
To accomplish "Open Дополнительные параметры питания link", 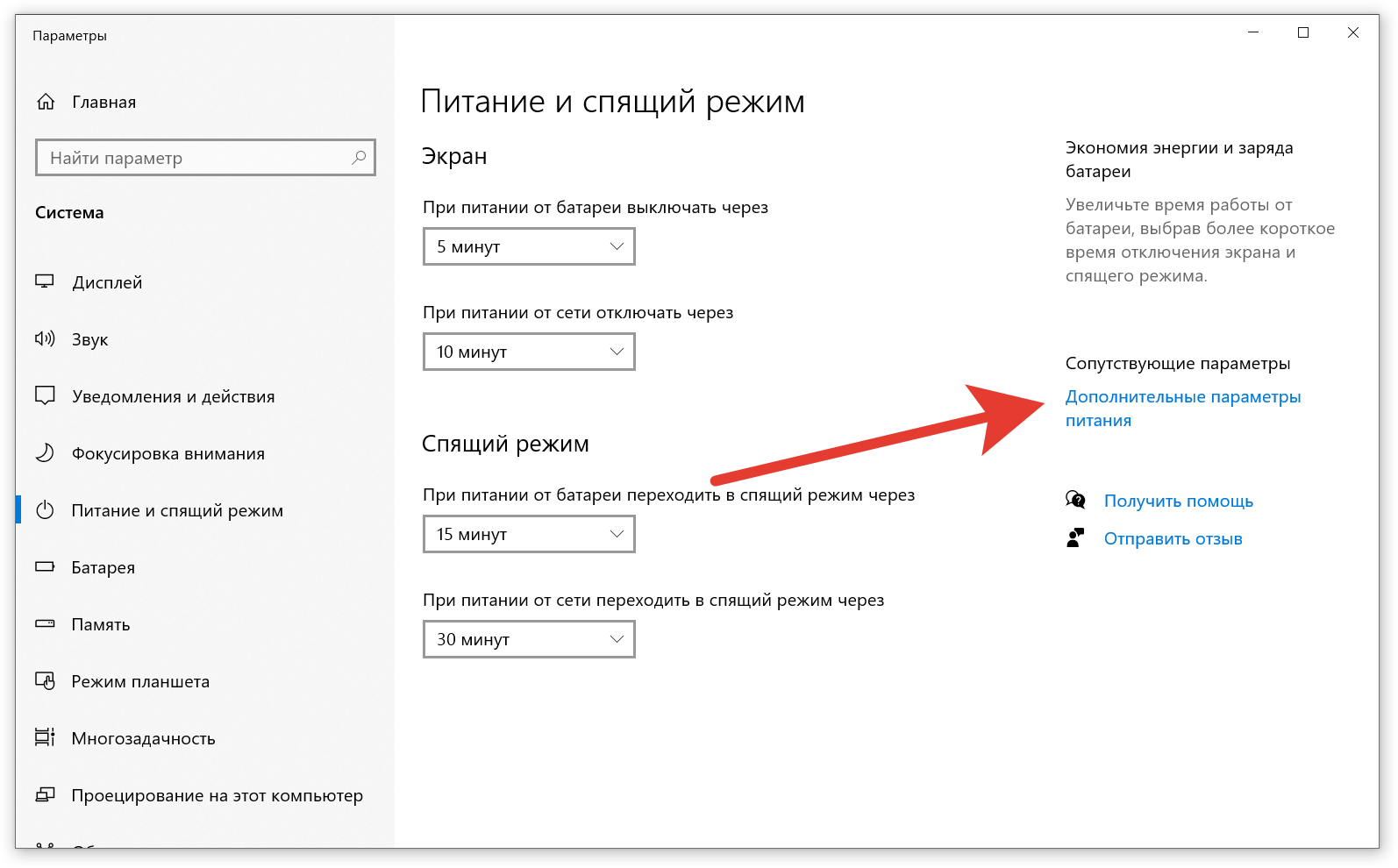I will (1182, 398).
